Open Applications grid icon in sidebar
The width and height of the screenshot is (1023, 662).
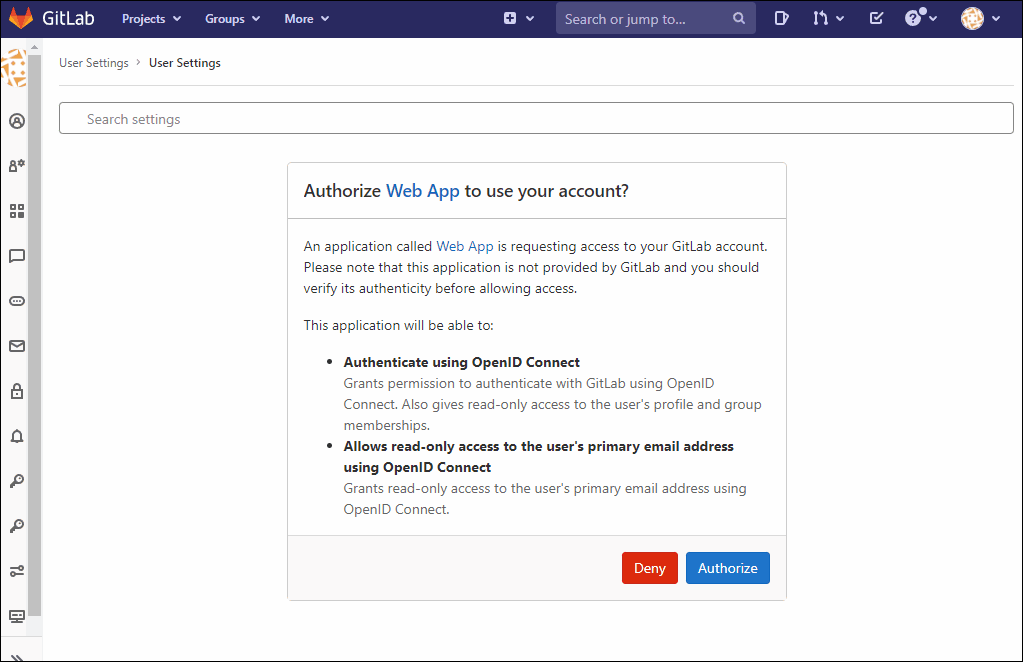17,211
